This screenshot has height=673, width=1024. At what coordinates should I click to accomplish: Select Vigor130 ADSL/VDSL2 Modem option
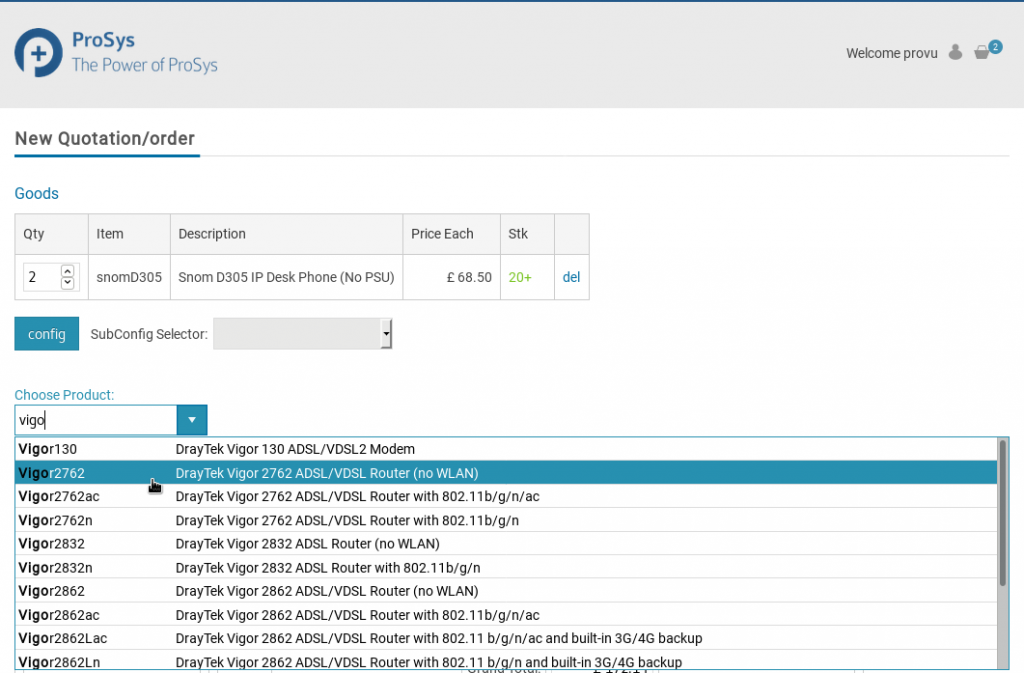point(506,449)
